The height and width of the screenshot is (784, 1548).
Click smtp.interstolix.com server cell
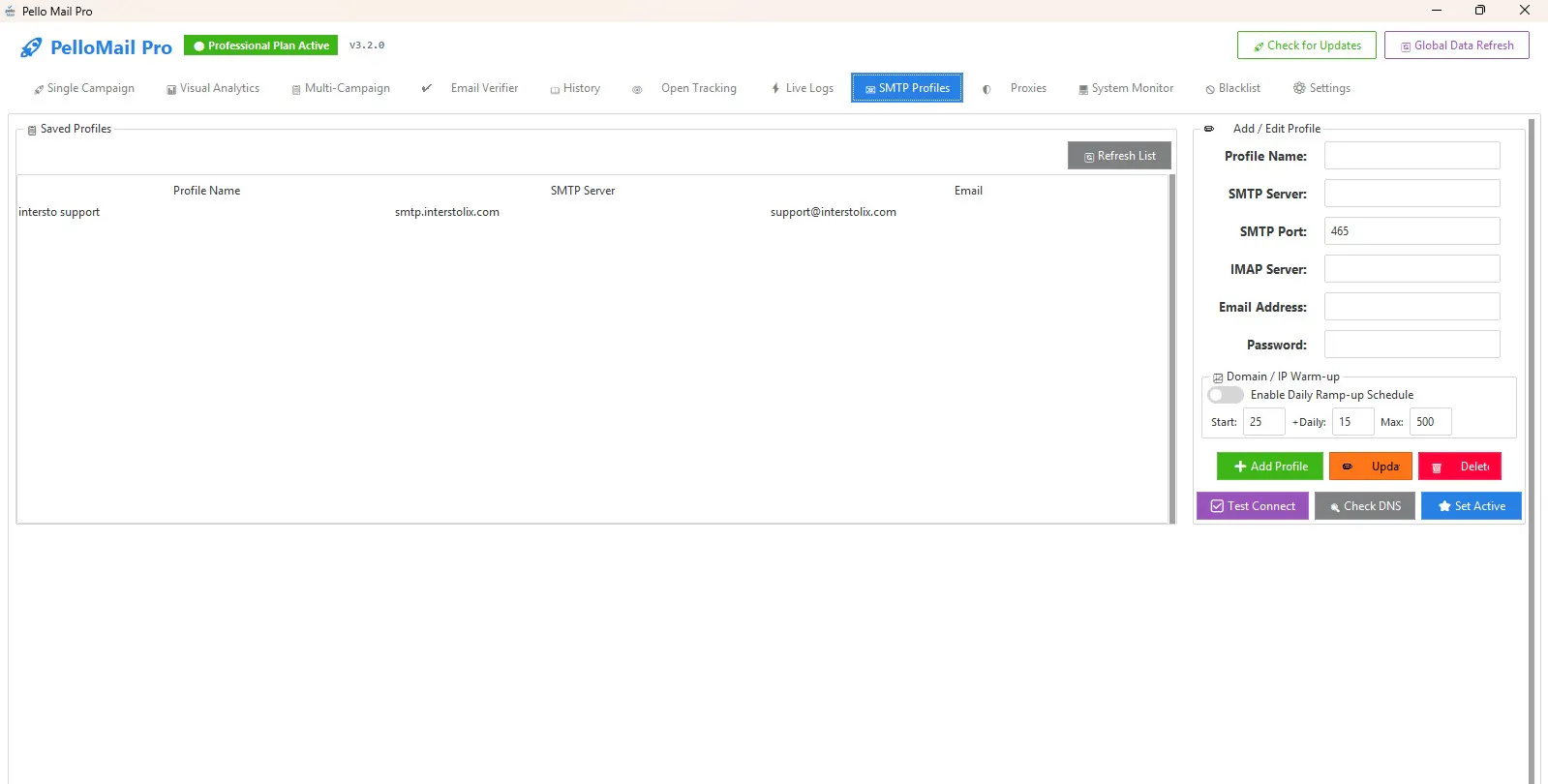click(x=447, y=212)
